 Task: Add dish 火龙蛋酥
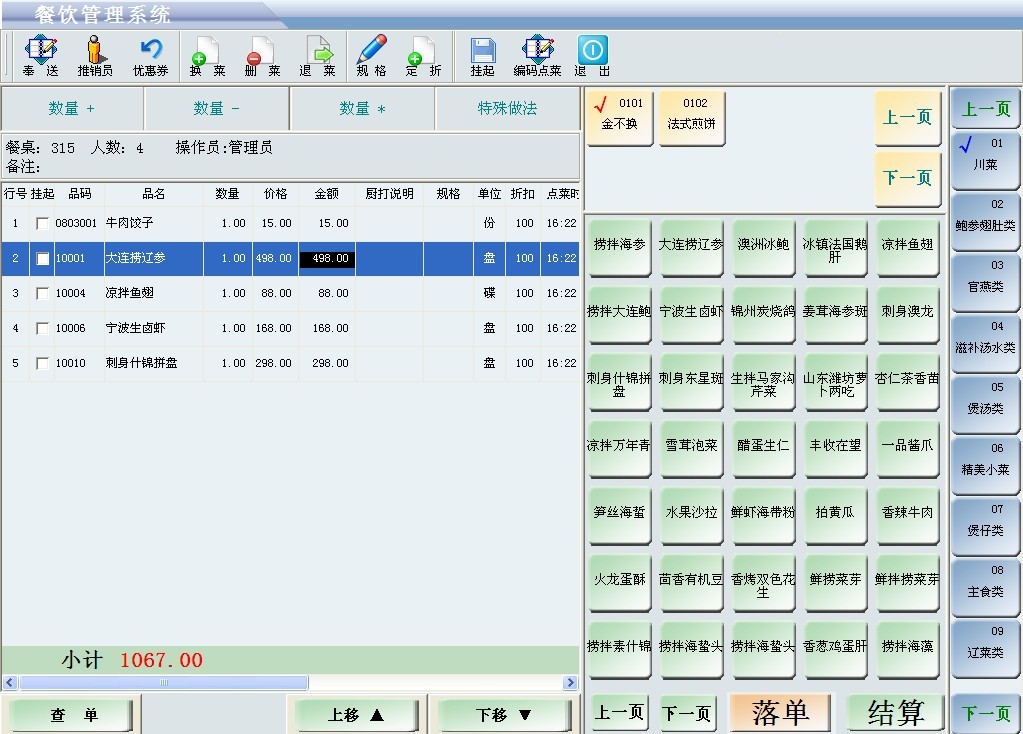click(x=619, y=583)
